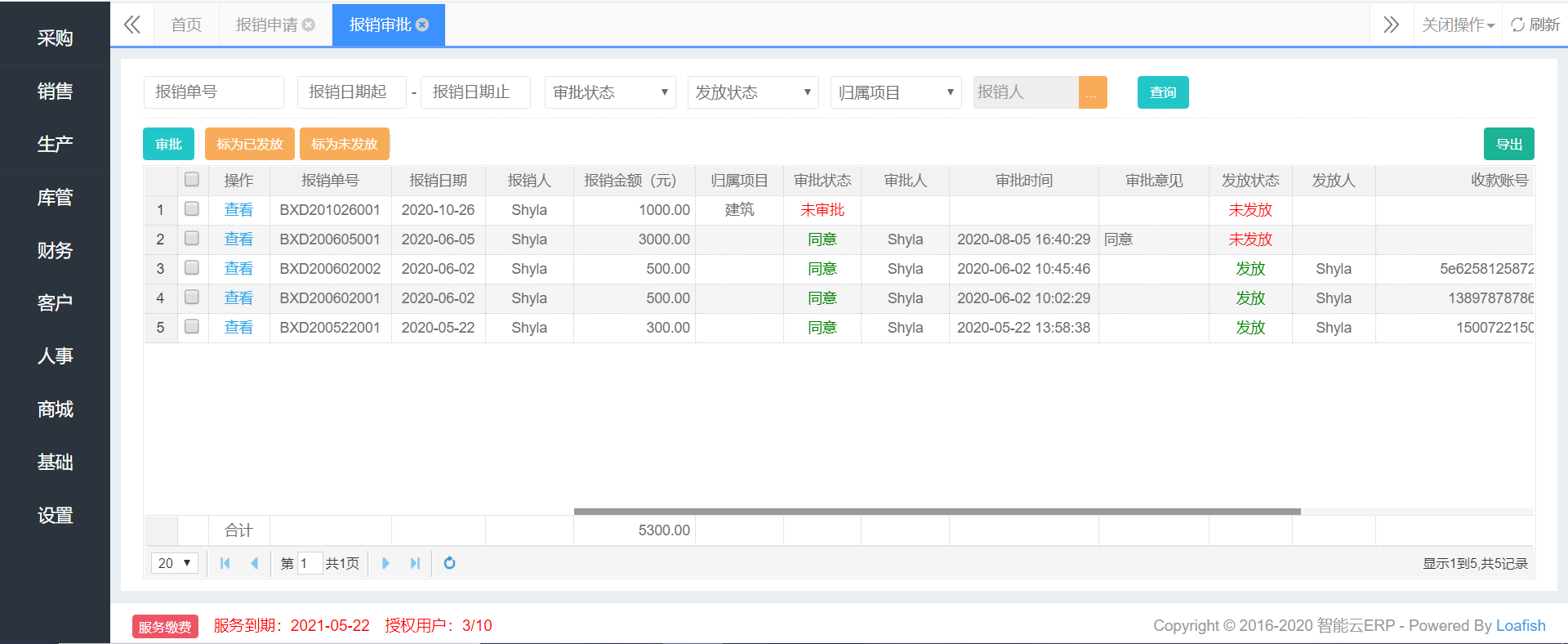Collapse sidebar with double left arrow icon
This screenshot has width=1568, height=644.
pyautogui.click(x=131, y=25)
